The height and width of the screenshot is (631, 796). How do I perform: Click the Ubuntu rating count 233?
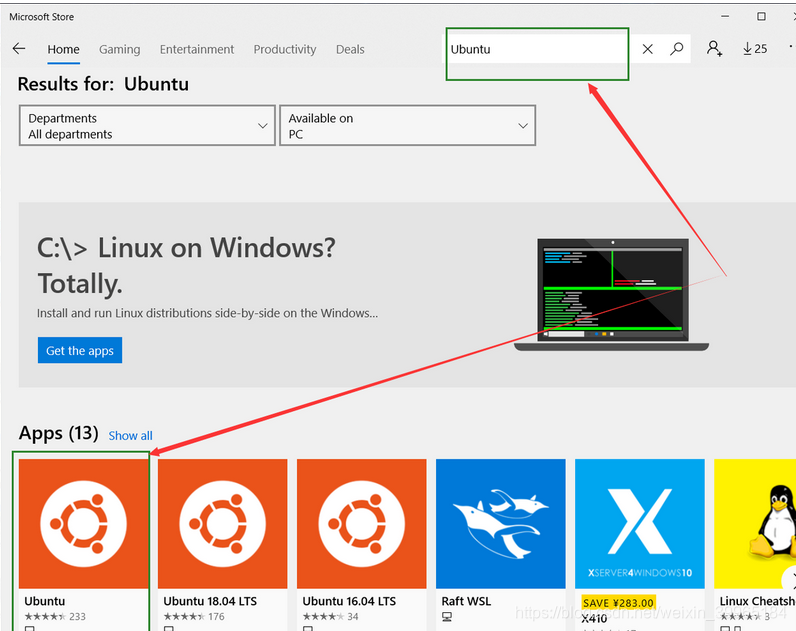click(78, 616)
